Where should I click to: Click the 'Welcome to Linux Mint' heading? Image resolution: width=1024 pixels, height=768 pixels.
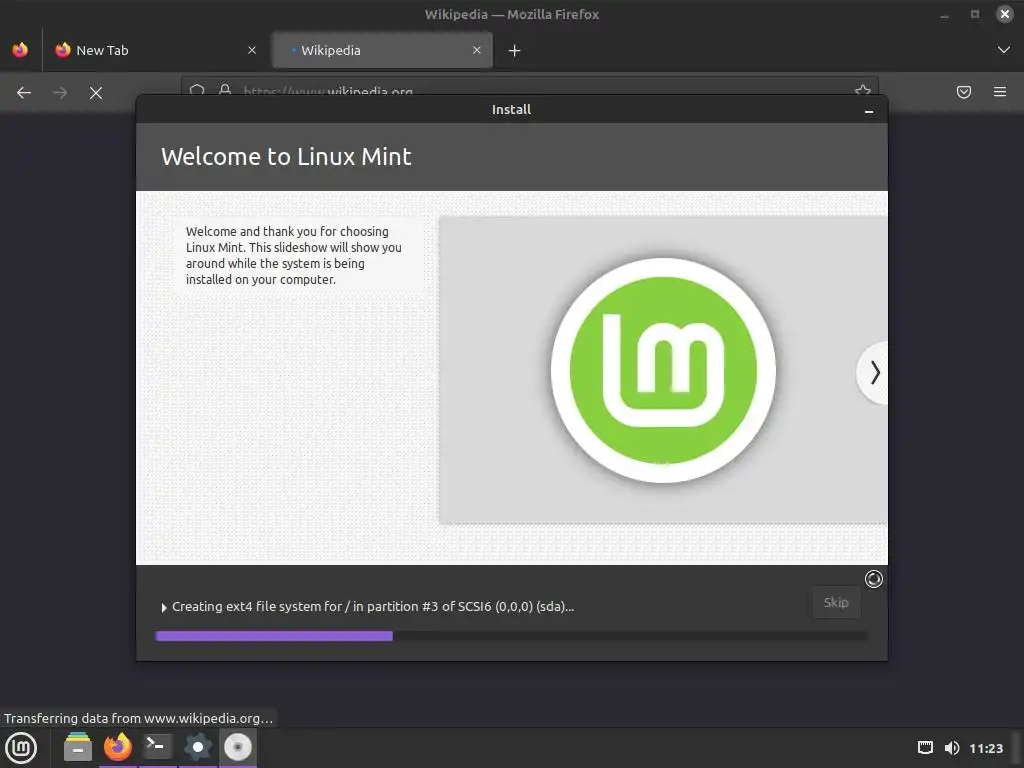coord(286,157)
